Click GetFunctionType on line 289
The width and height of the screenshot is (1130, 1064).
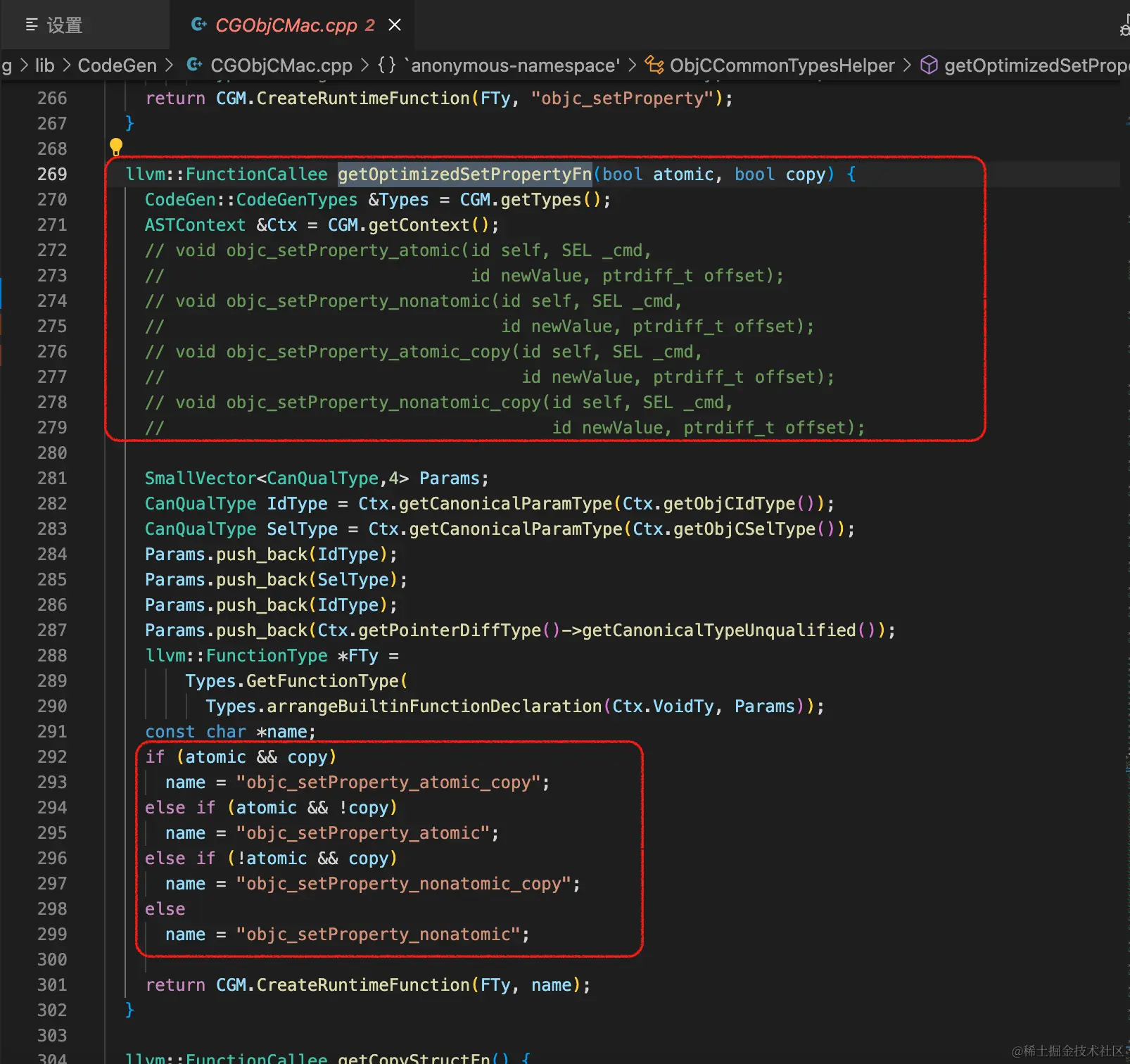(322, 680)
